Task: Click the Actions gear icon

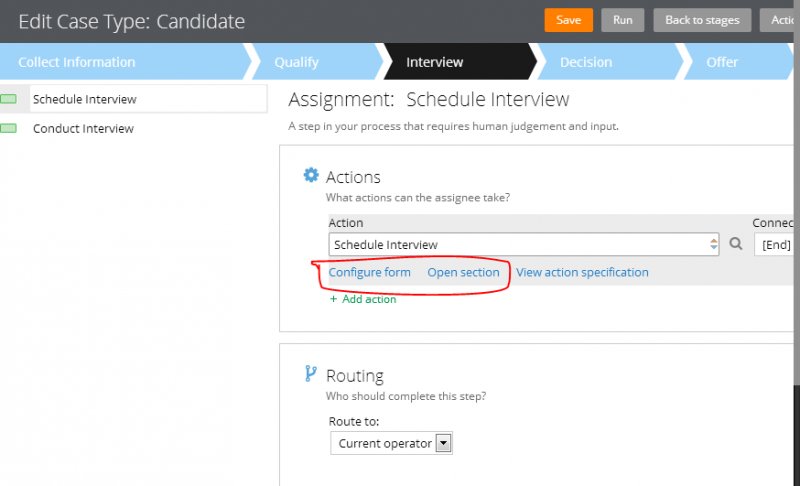Action: (311, 176)
